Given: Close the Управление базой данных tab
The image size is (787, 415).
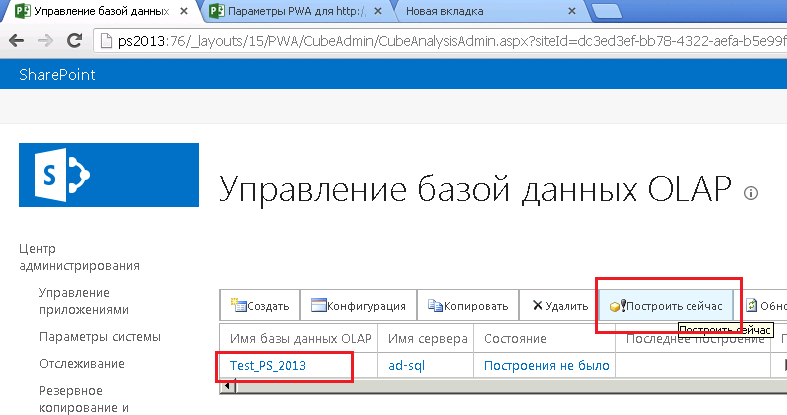Looking at the screenshot, I should pyautogui.click(x=184, y=11).
